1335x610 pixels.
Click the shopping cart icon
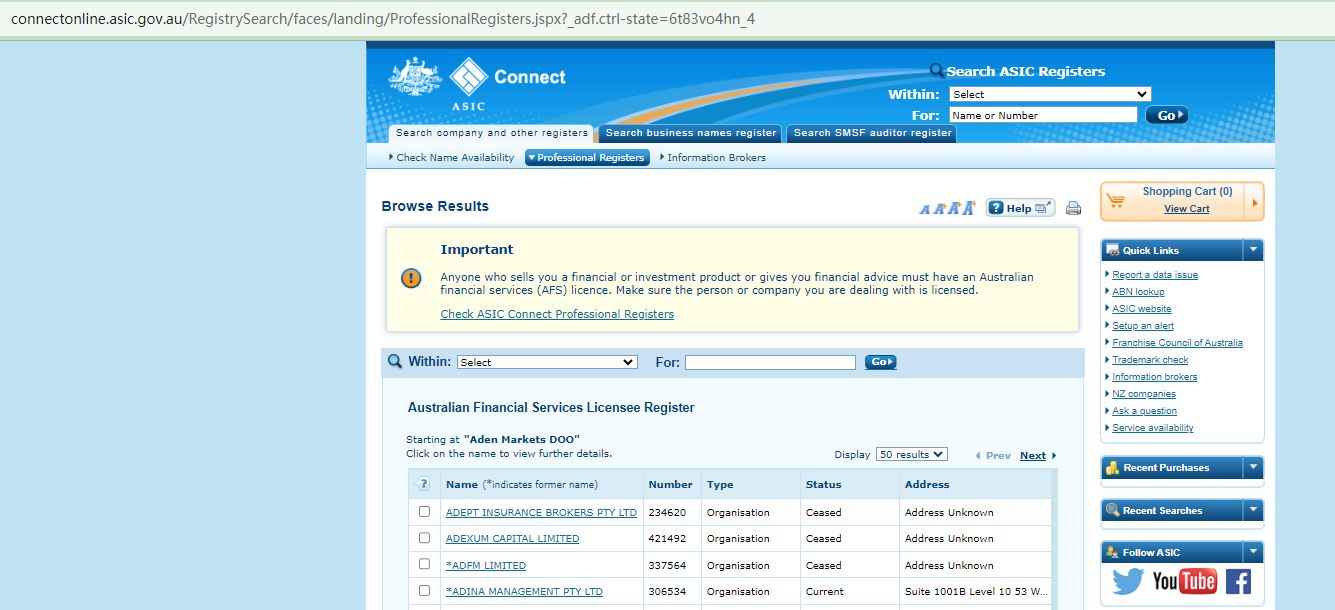tap(1116, 200)
